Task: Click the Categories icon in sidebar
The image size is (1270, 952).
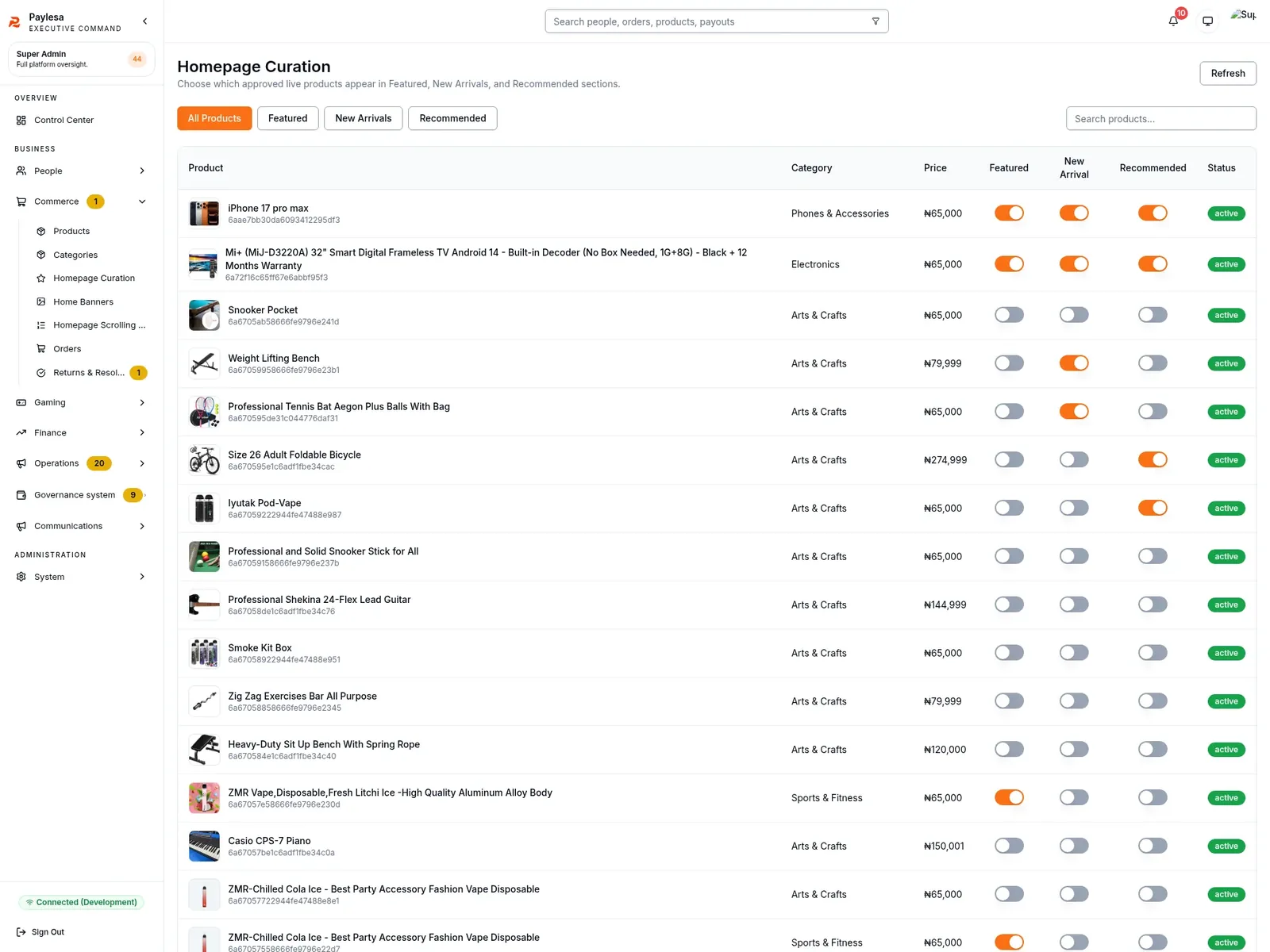Action: tap(41, 255)
